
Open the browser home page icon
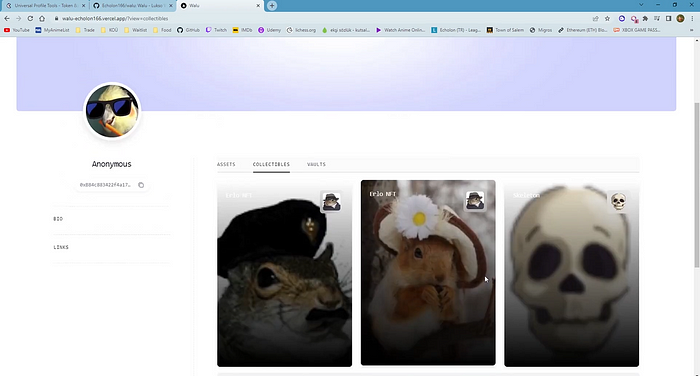42,18
